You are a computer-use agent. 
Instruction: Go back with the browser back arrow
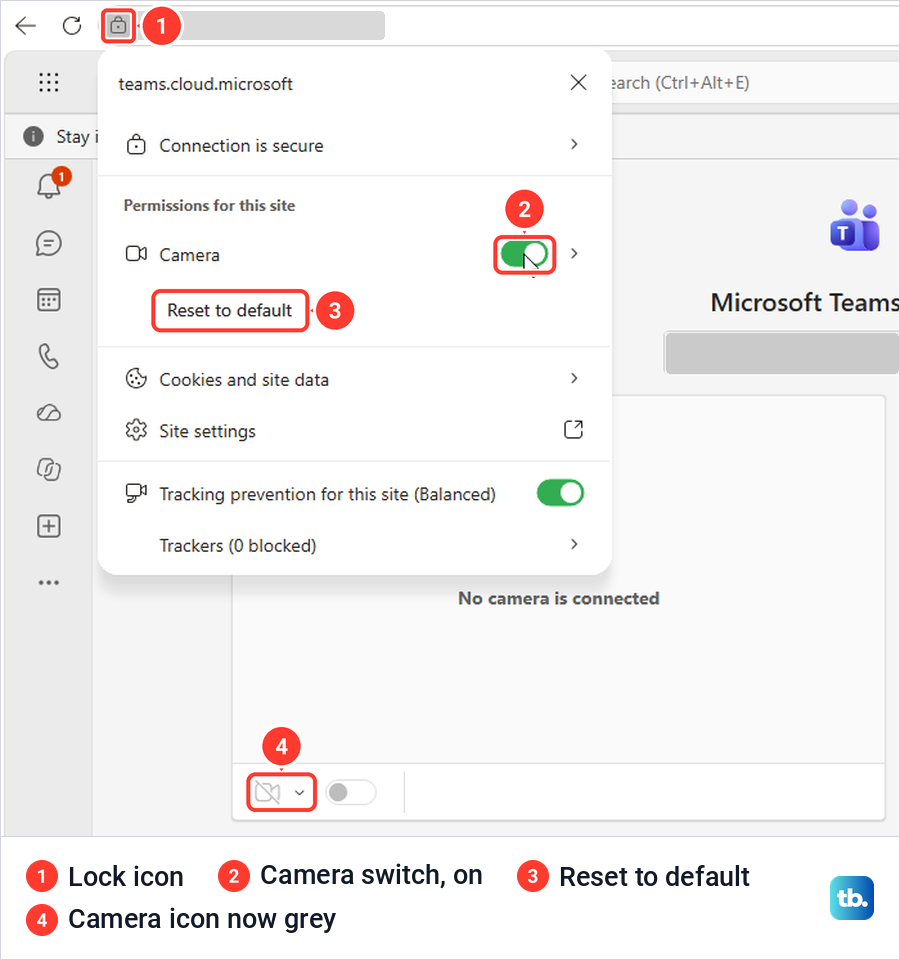click(26, 26)
